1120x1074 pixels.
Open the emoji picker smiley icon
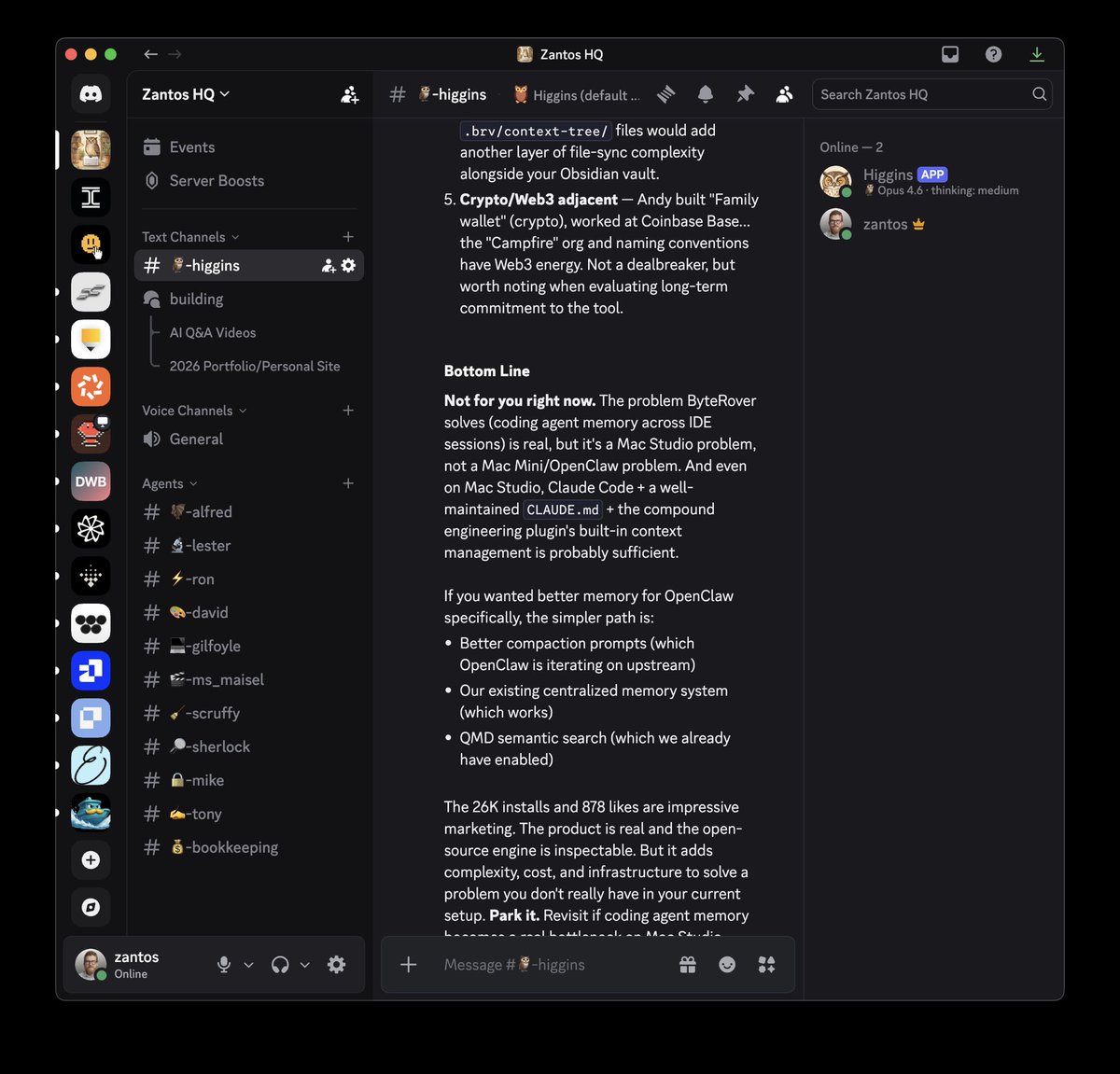click(727, 965)
